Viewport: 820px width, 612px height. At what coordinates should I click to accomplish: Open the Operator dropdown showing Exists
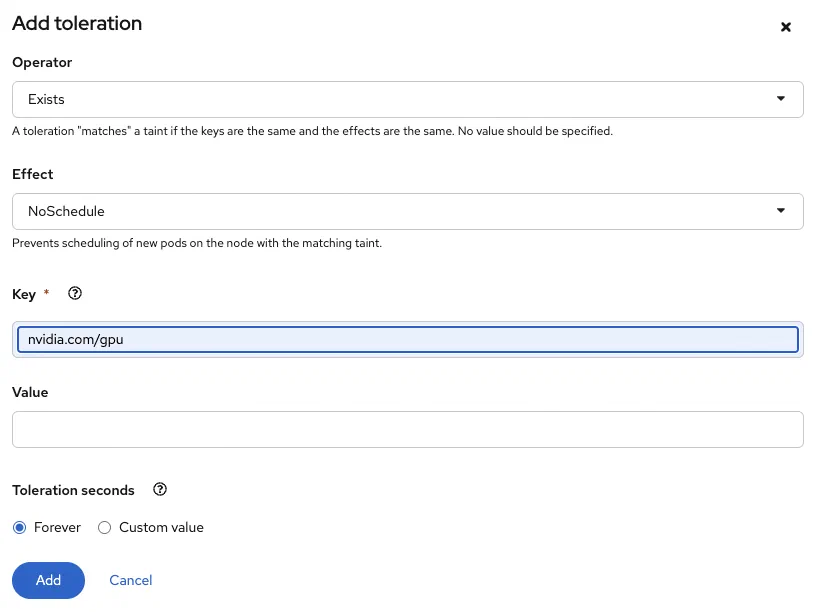pyautogui.click(x=407, y=99)
